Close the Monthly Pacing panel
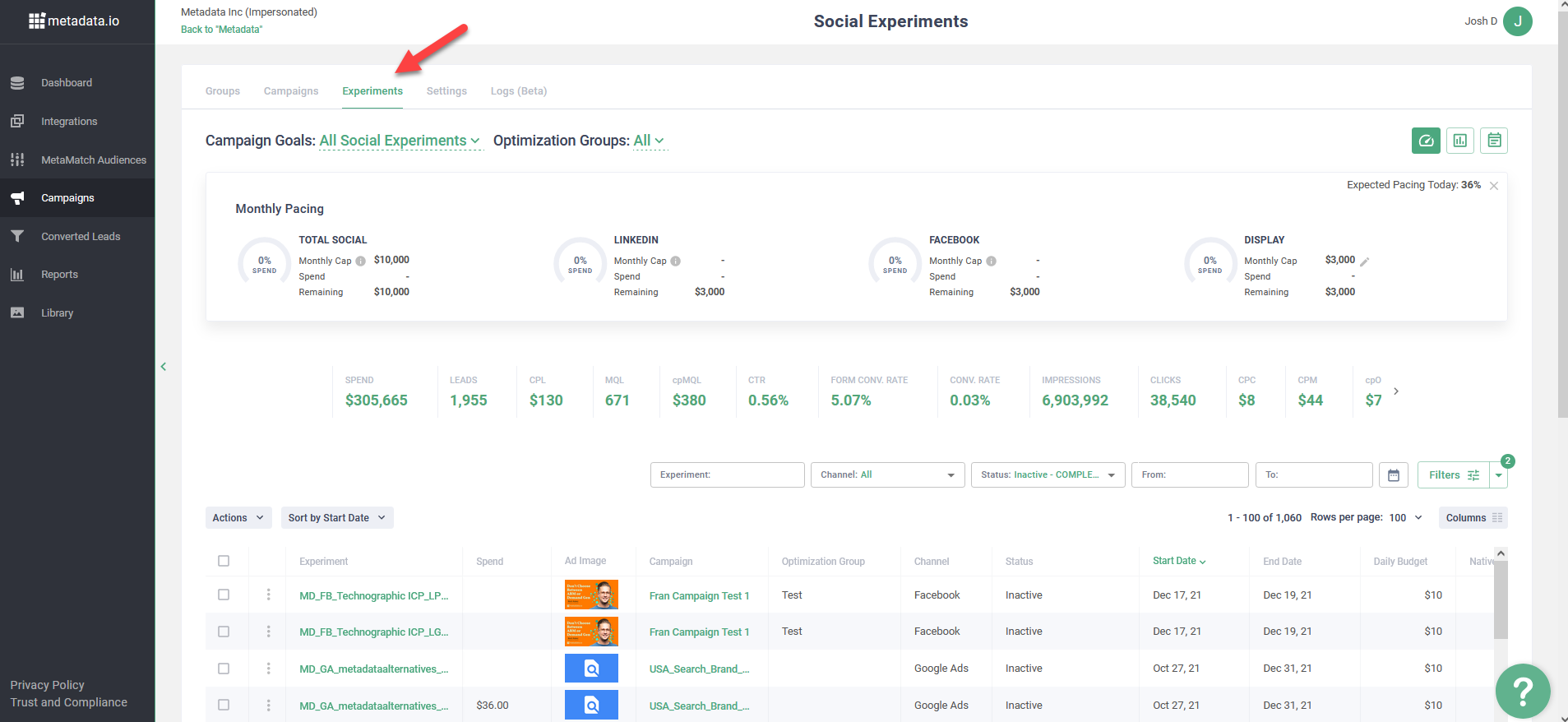 click(1493, 186)
